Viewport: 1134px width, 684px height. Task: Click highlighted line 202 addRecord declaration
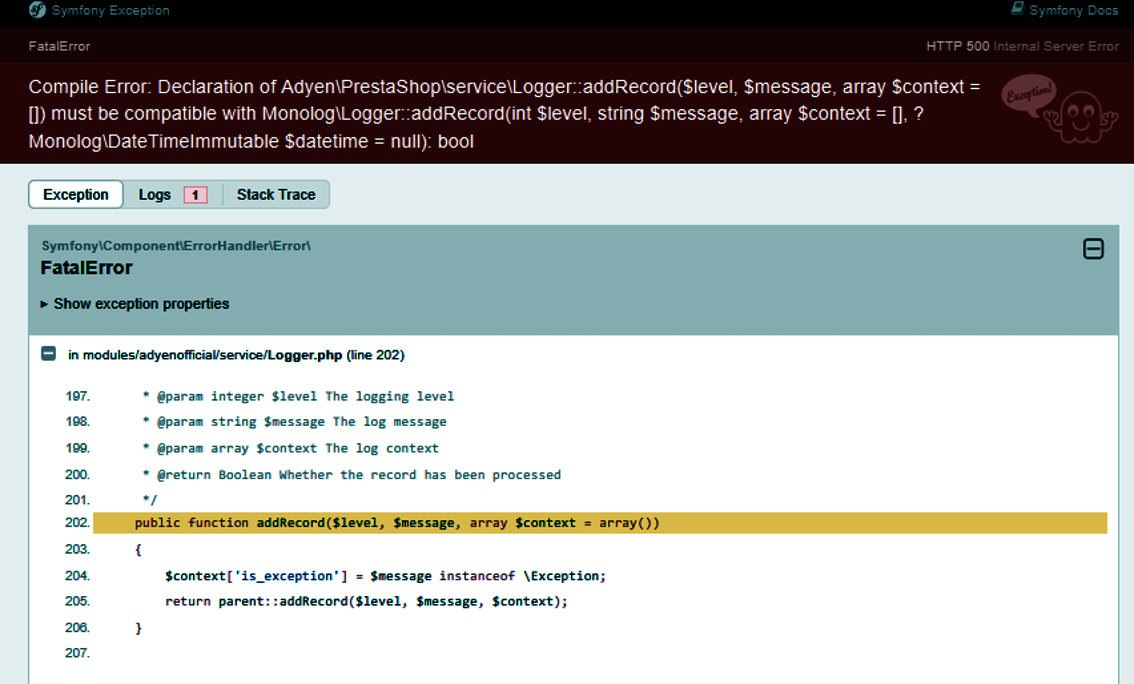pyautogui.click(x=600, y=523)
